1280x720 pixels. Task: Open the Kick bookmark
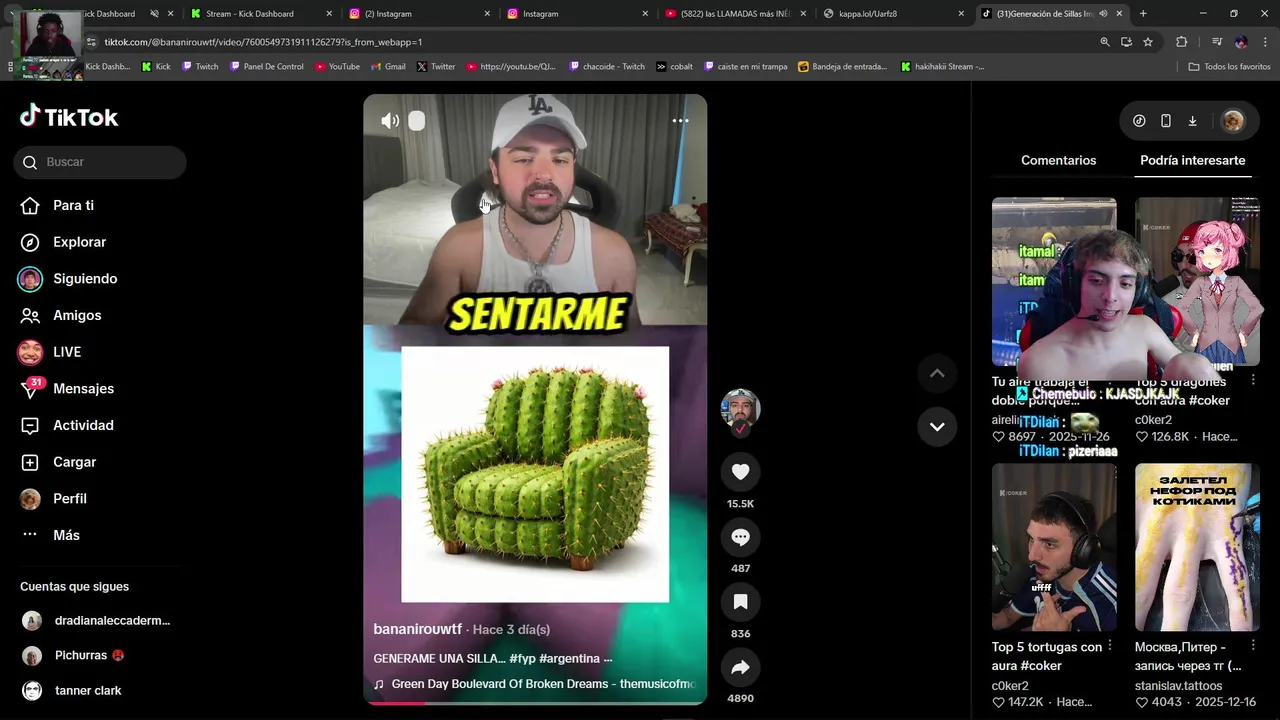[x=156, y=67]
